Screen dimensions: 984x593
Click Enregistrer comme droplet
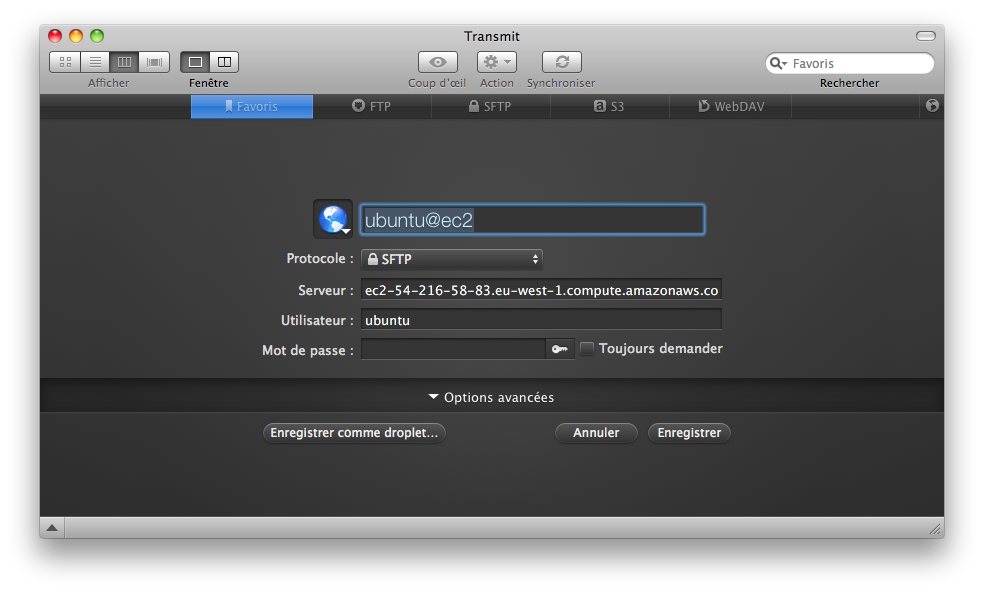tap(354, 432)
